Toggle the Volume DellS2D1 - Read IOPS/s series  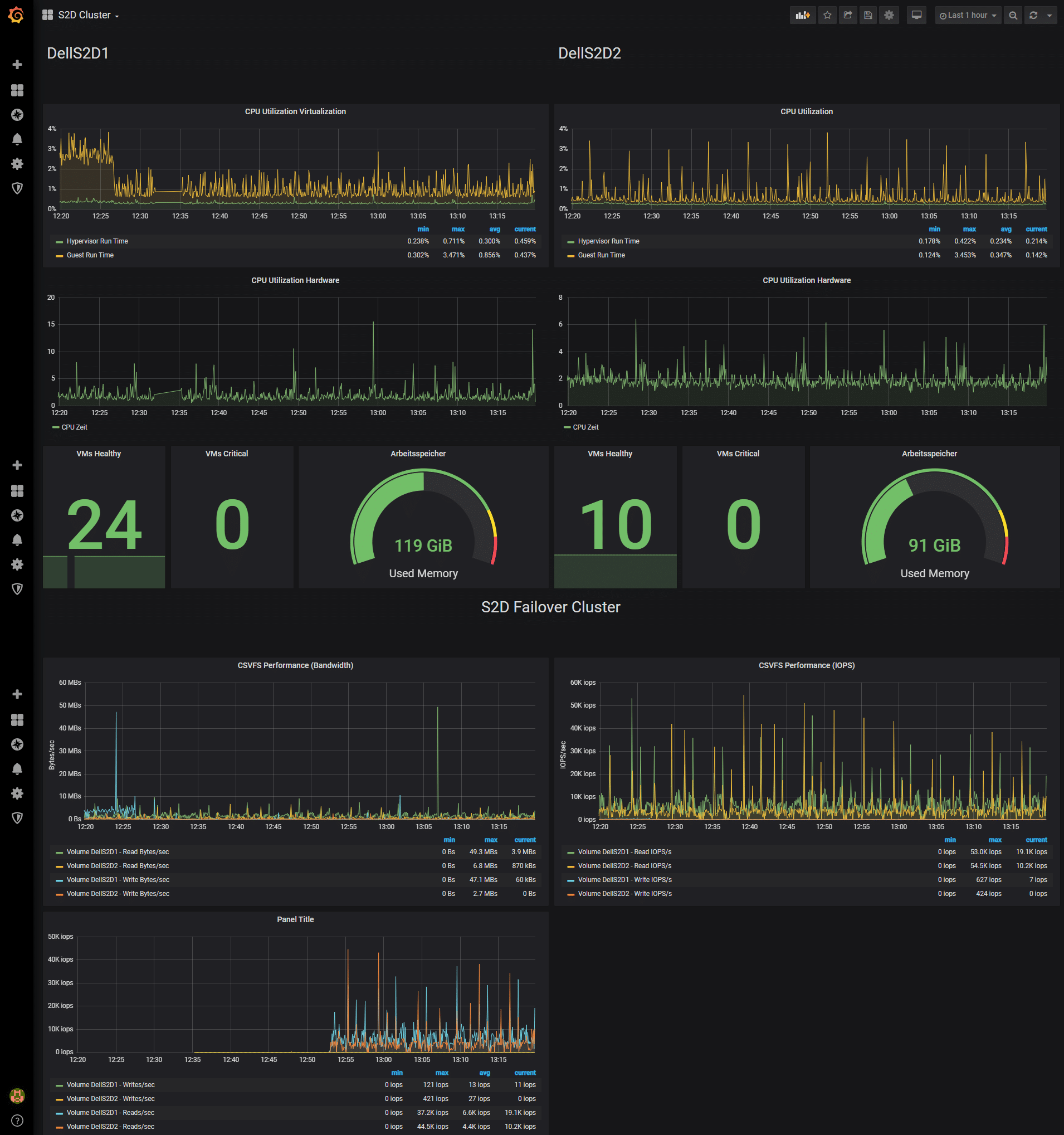[x=624, y=852]
